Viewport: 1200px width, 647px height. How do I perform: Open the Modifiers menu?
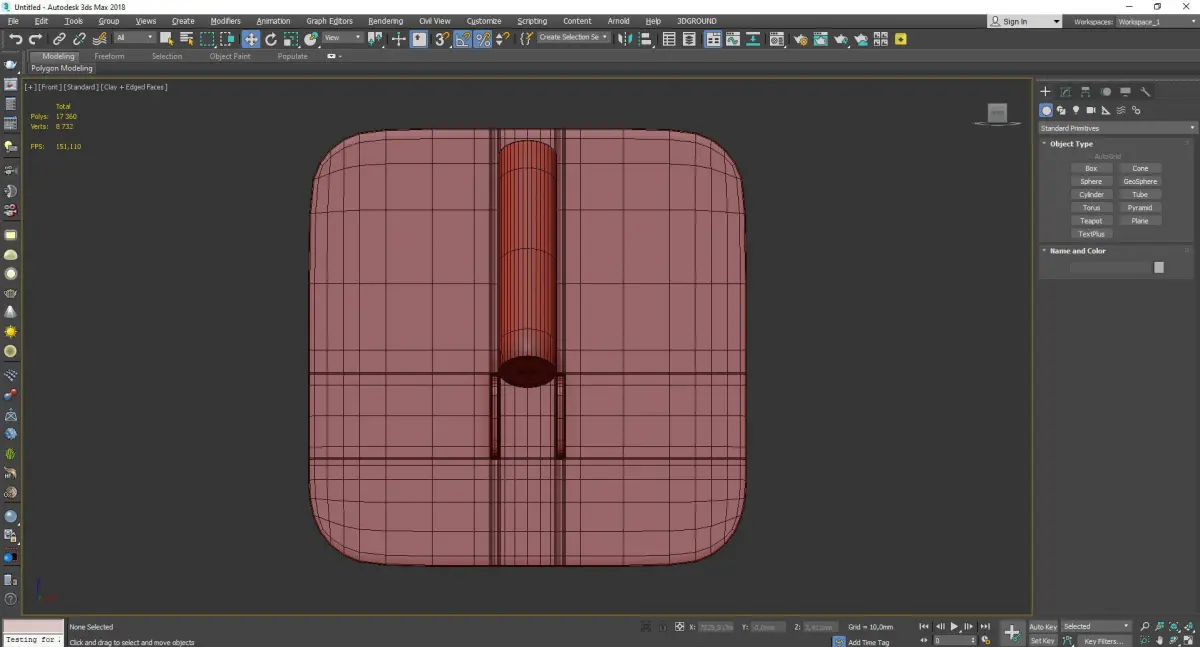point(225,21)
